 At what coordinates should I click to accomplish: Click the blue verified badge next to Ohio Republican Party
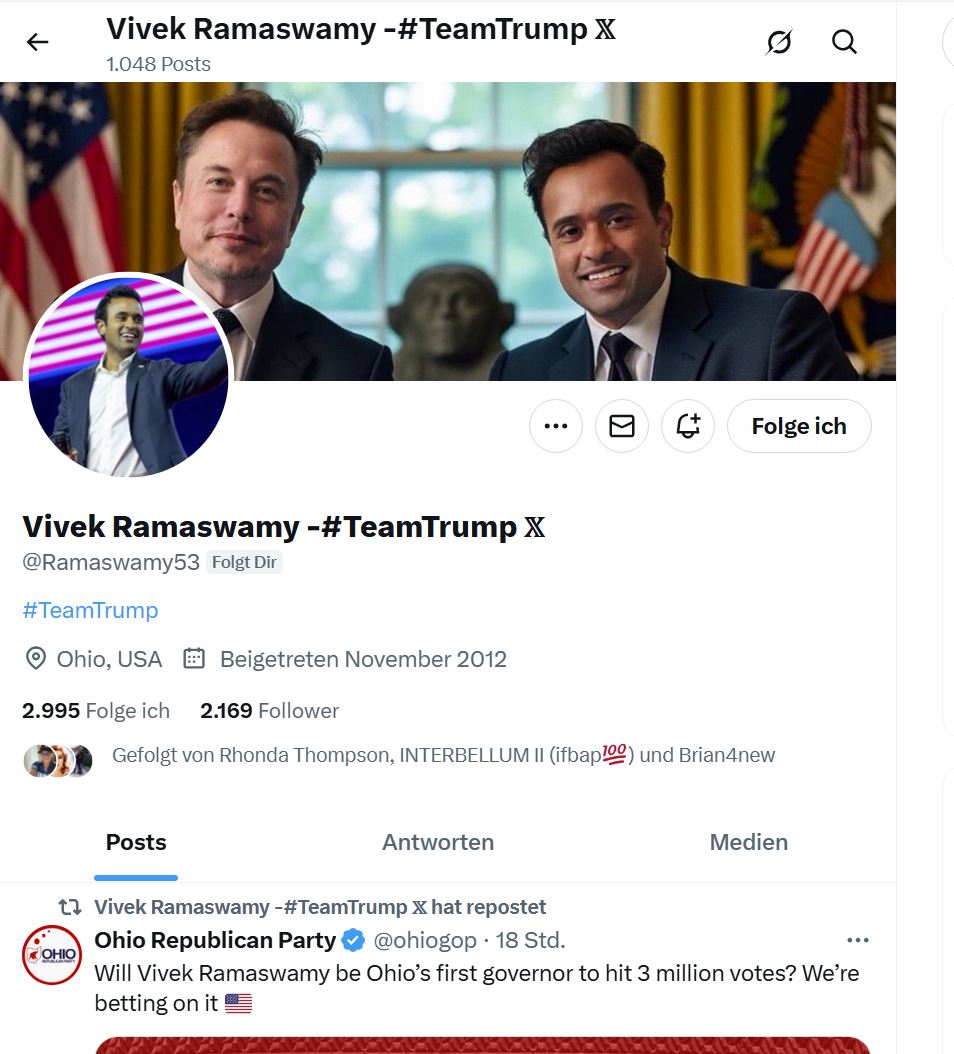[352, 940]
